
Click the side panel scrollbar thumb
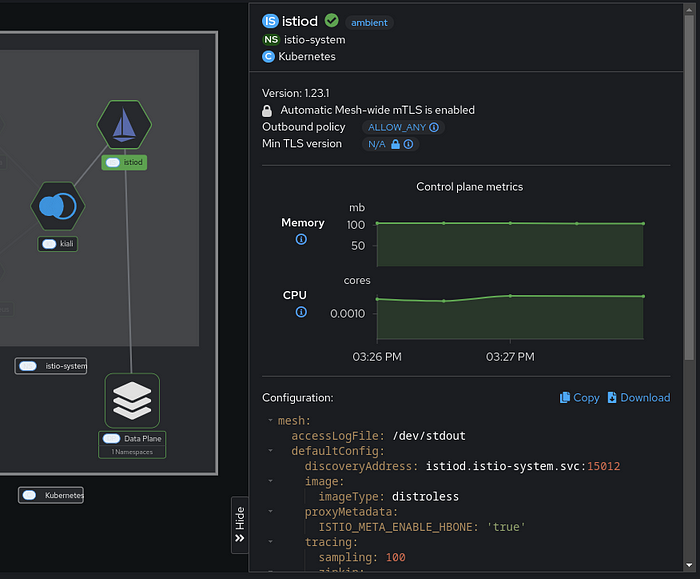(689, 187)
